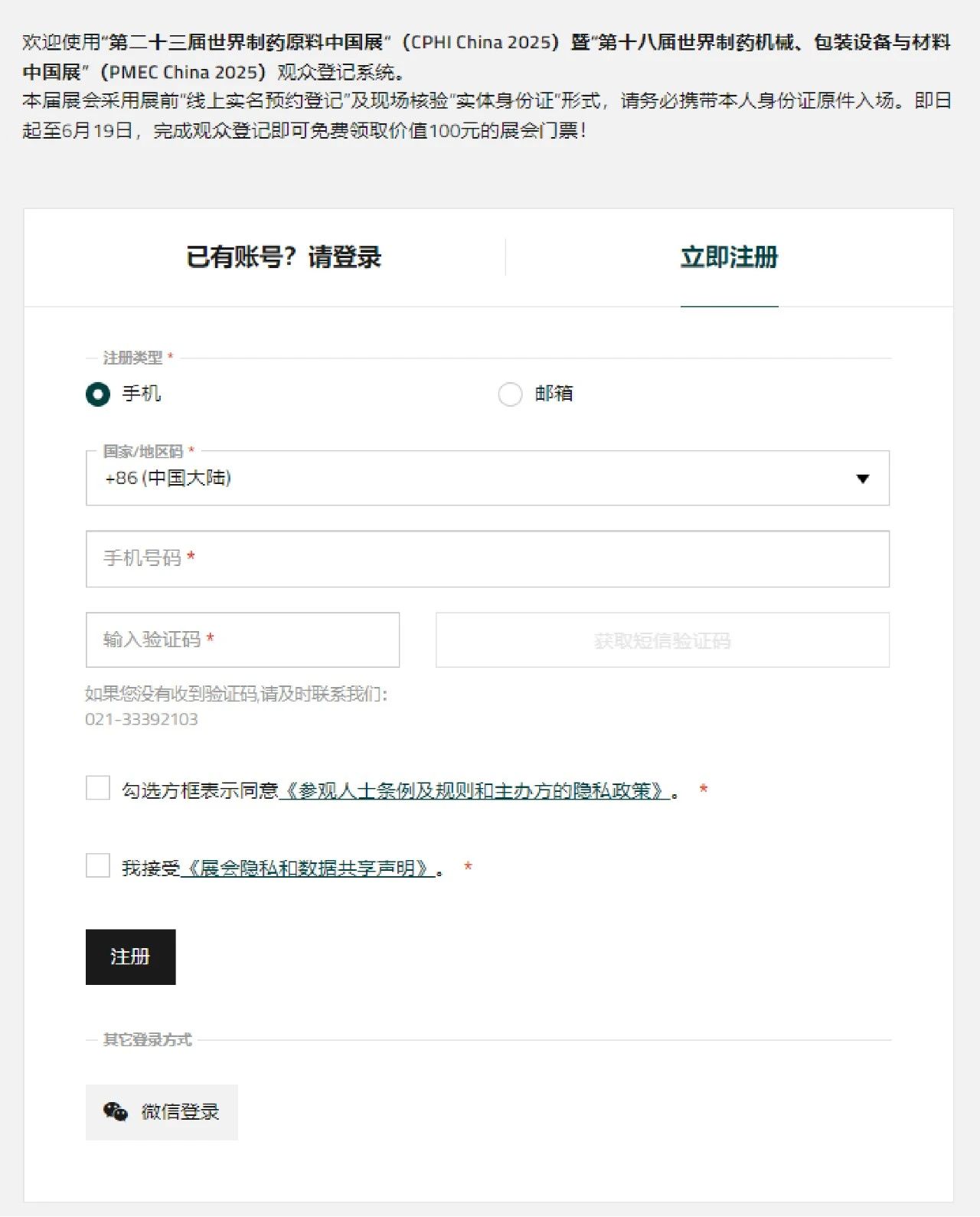This screenshot has height=1217, width=980.
Task: Open the 立即注册 tab
Action: point(729,257)
